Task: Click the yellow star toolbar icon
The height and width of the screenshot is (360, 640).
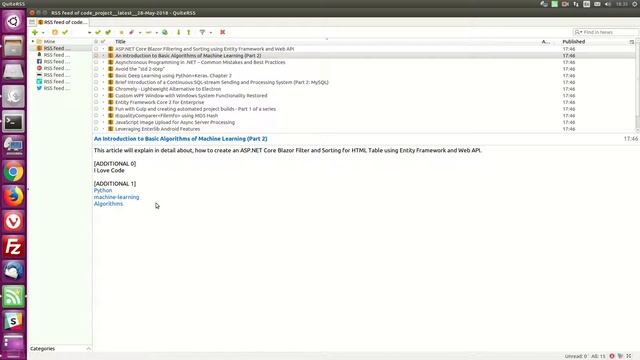Action: coord(121,32)
